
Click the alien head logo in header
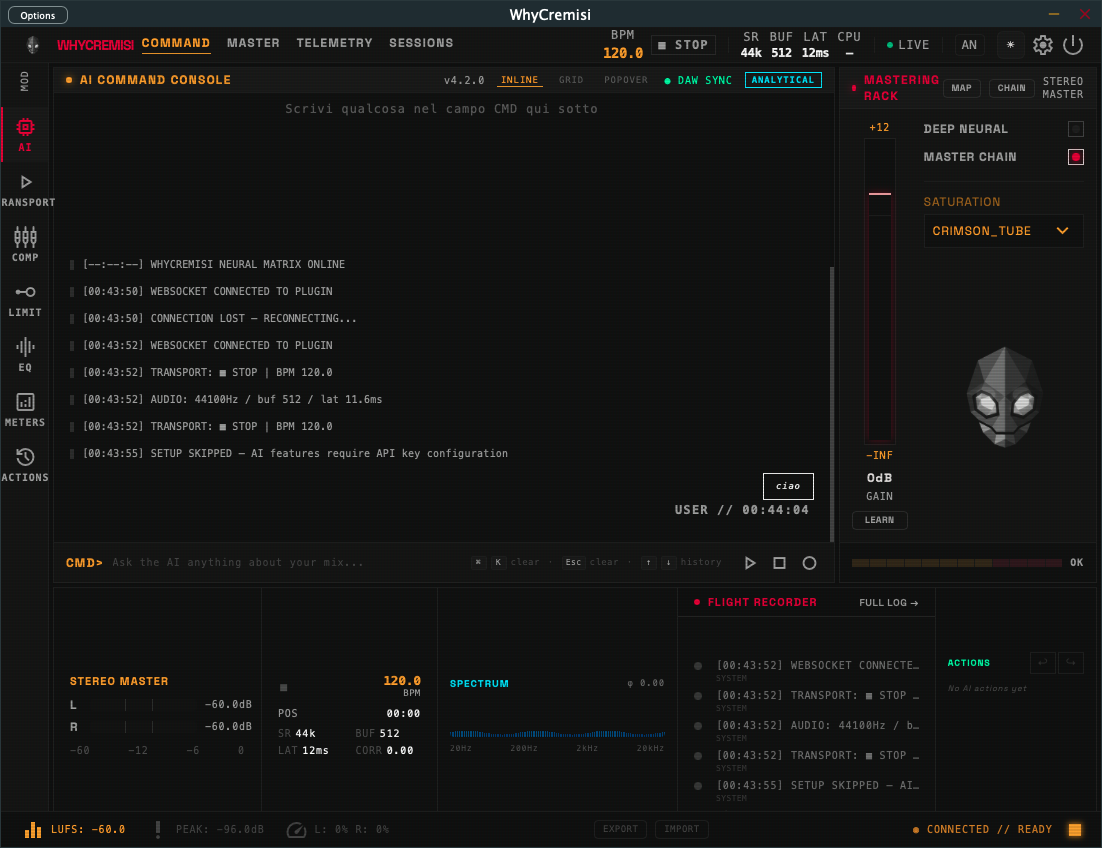pos(32,45)
